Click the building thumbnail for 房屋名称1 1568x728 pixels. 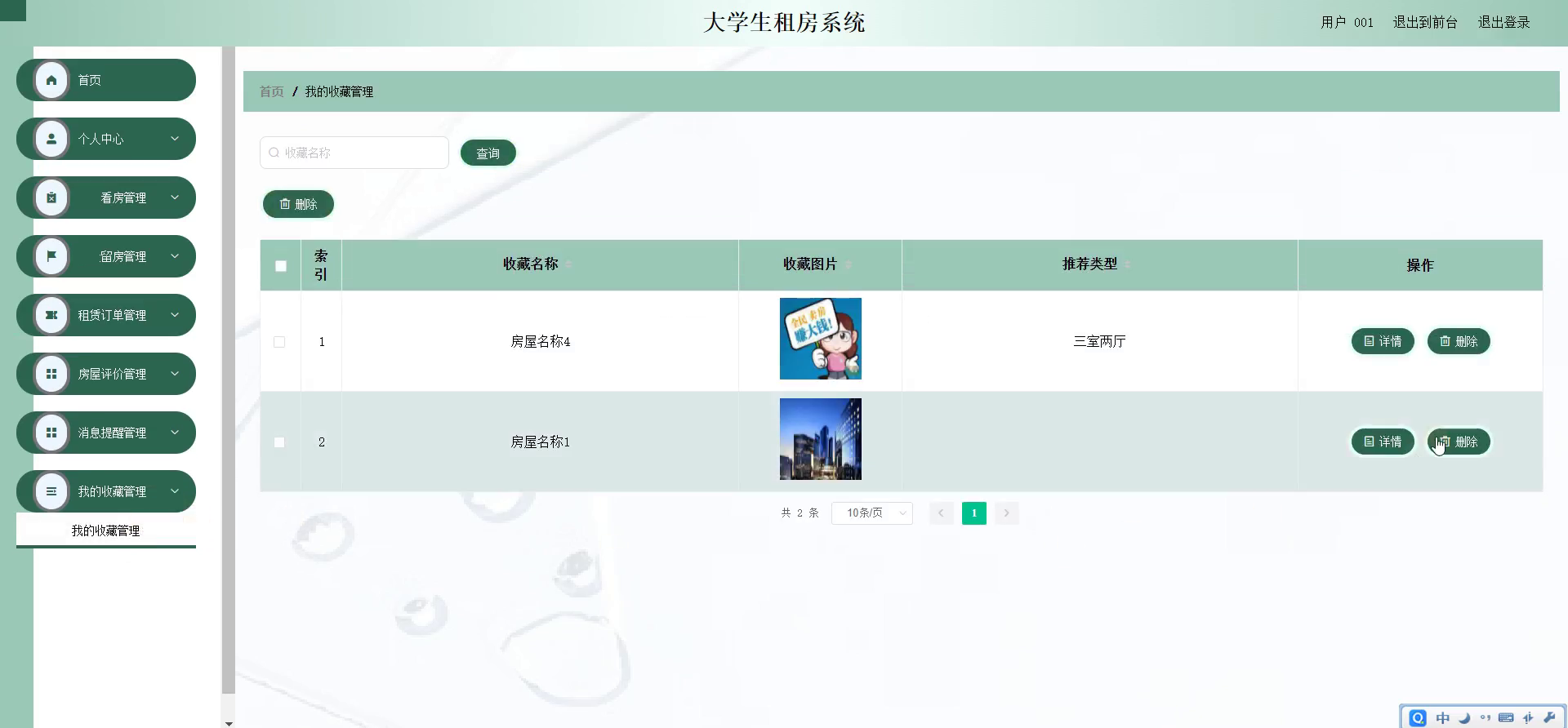tap(821, 439)
